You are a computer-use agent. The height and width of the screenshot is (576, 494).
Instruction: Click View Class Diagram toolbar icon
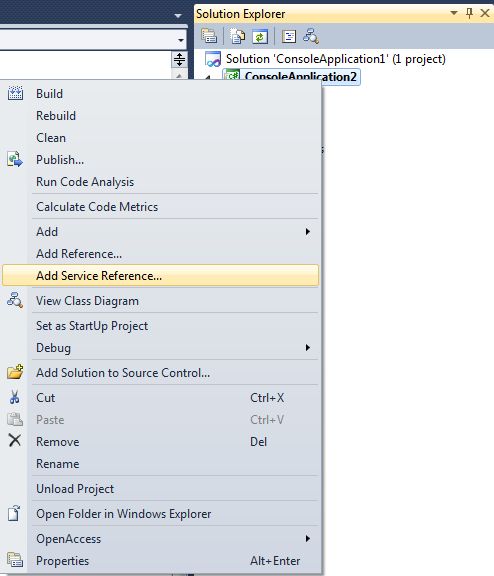coord(311,36)
